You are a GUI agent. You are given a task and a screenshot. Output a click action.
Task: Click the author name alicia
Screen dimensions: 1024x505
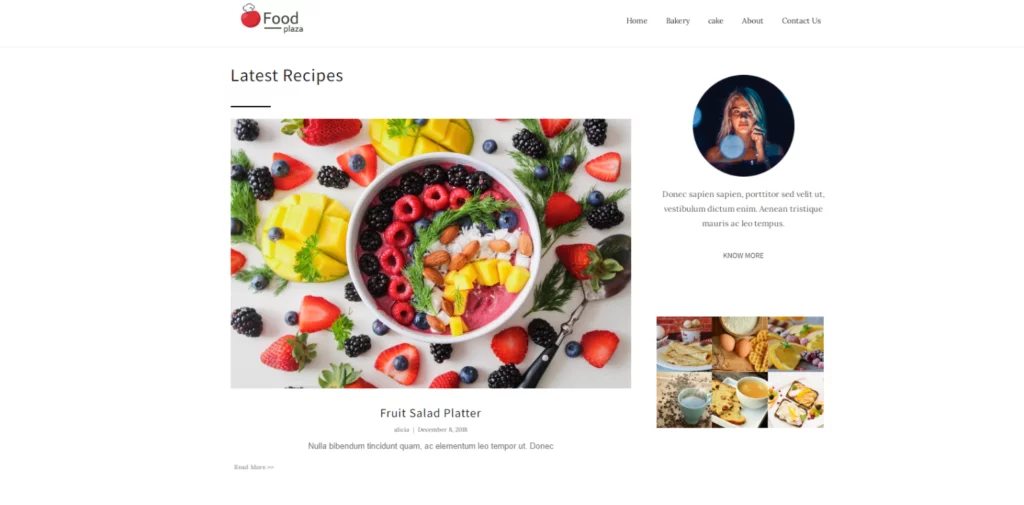402,430
